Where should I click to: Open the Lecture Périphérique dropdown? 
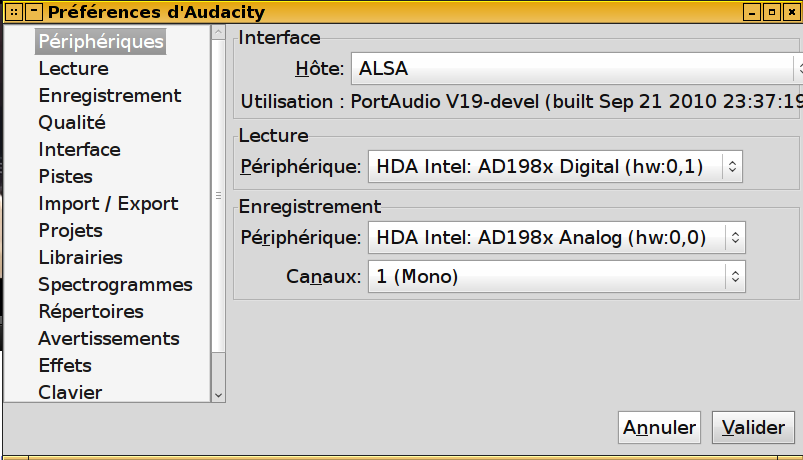coord(555,166)
